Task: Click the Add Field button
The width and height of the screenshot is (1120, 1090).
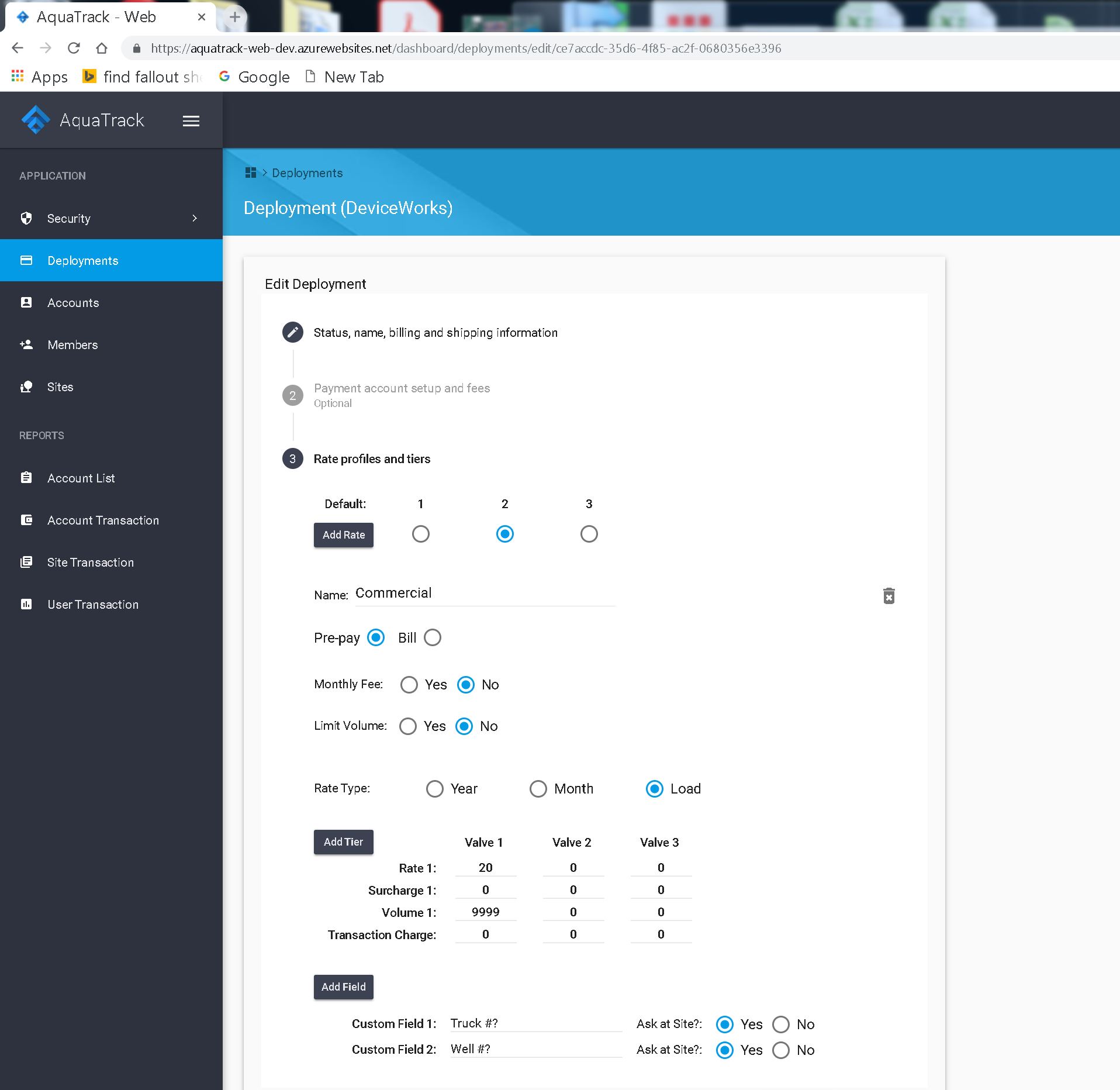Action: [343, 986]
